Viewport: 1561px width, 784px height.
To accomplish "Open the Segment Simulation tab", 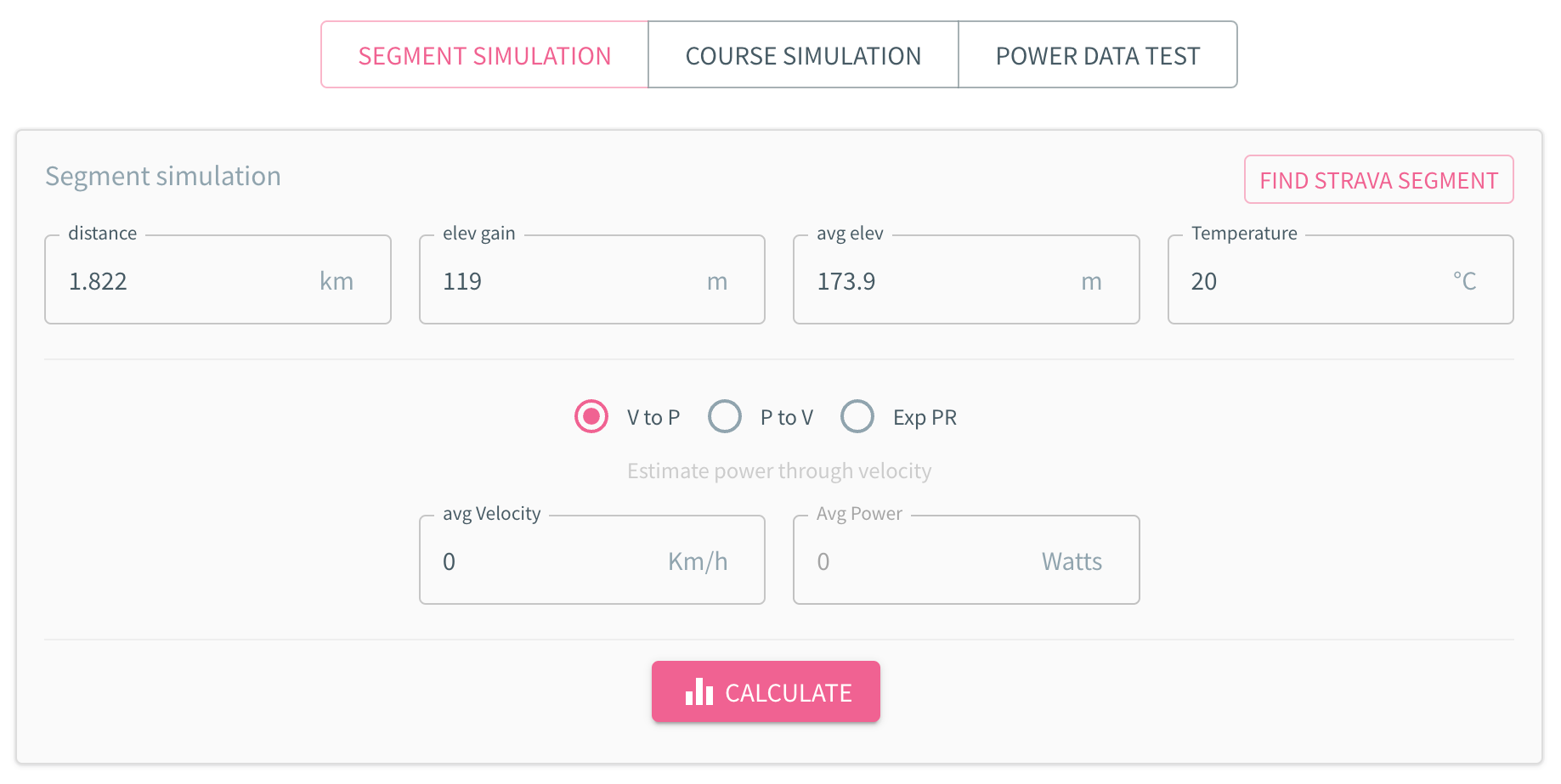I will [484, 55].
